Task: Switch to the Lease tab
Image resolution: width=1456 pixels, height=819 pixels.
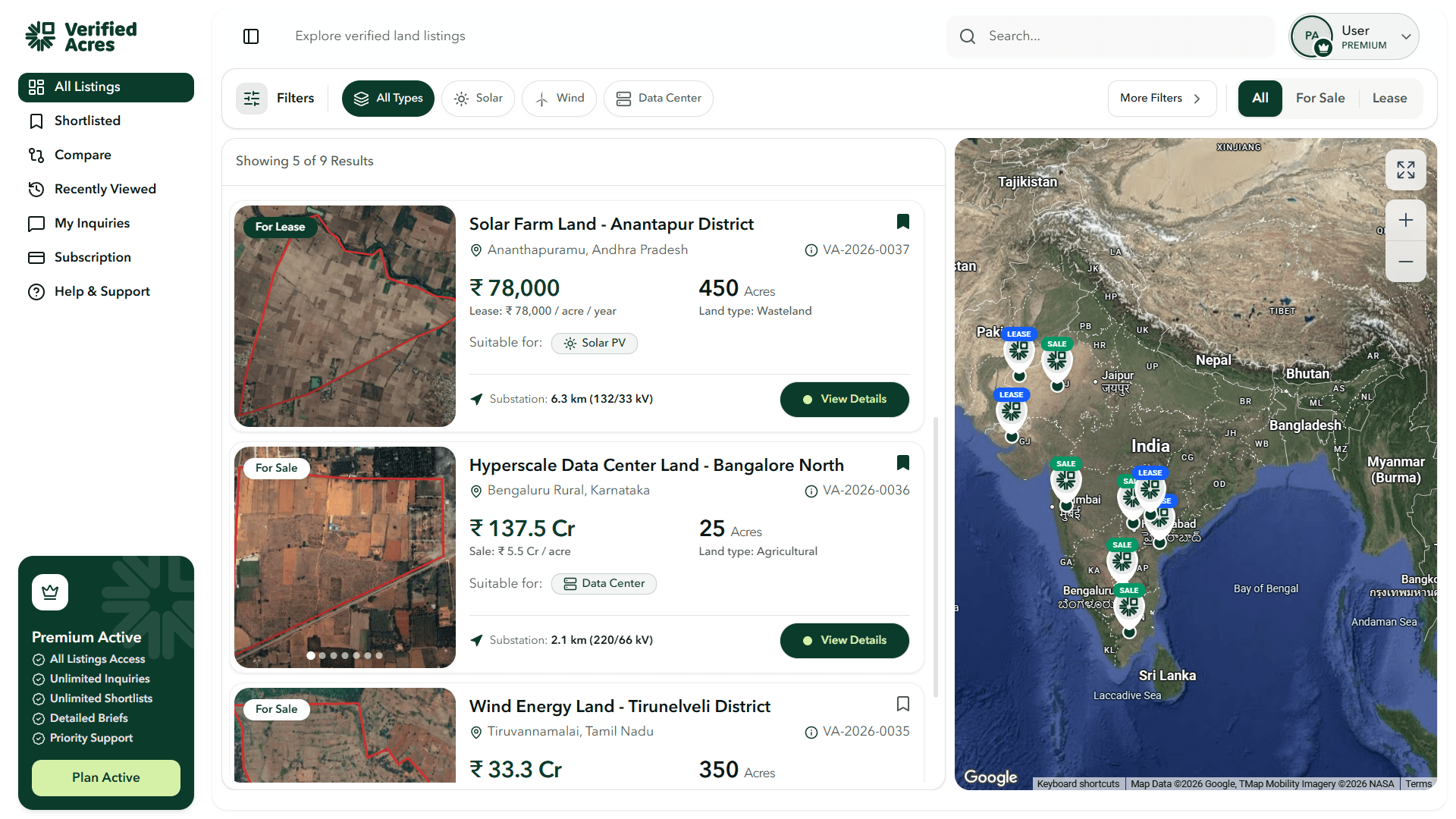Action: click(x=1389, y=99)
